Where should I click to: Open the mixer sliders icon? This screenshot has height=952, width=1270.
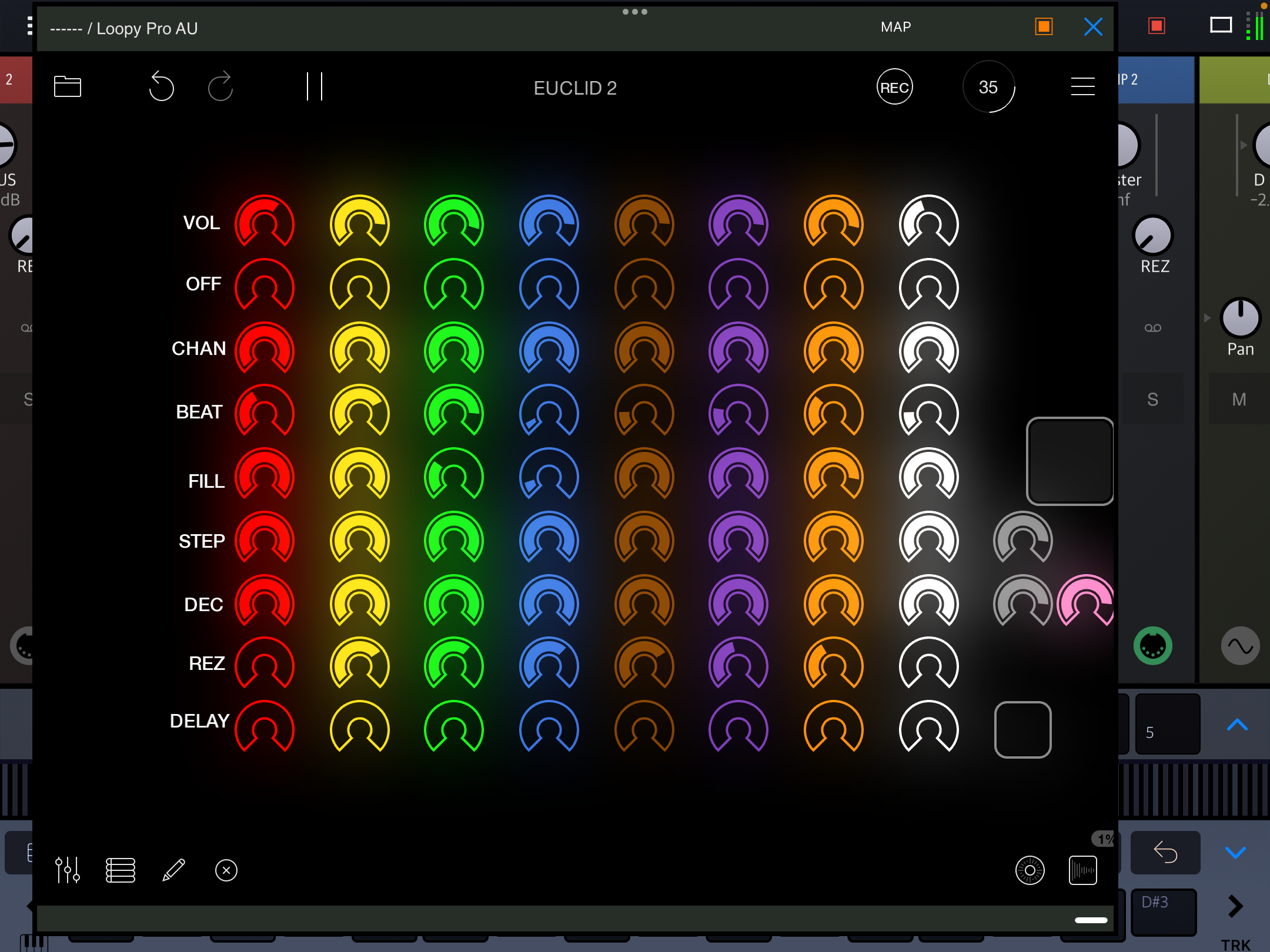tap(68, 870)
